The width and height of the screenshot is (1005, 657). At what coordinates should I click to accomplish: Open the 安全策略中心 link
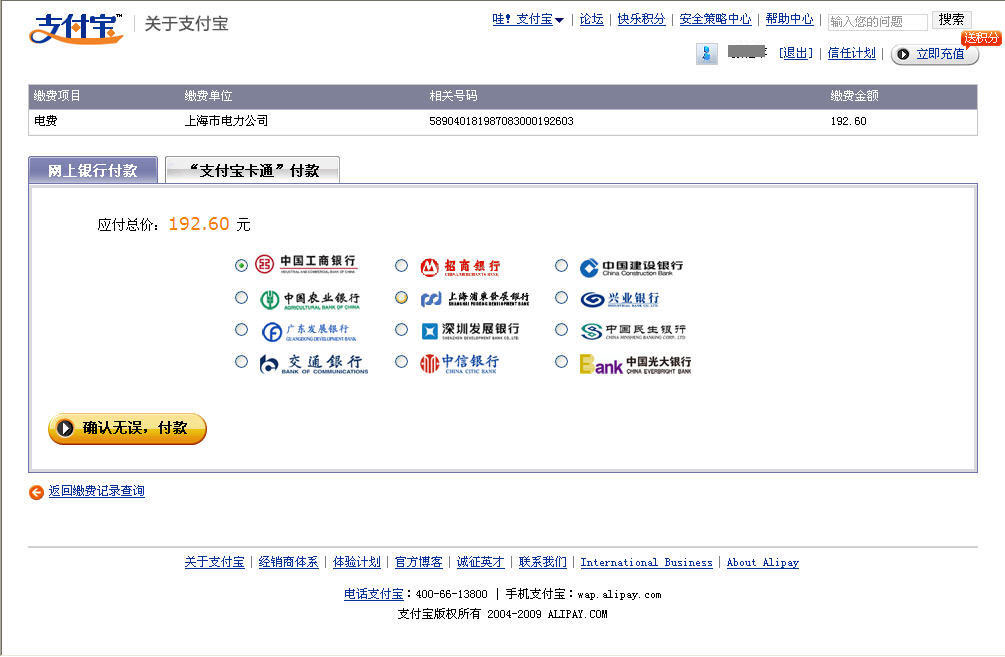click(x=715, y=19)
